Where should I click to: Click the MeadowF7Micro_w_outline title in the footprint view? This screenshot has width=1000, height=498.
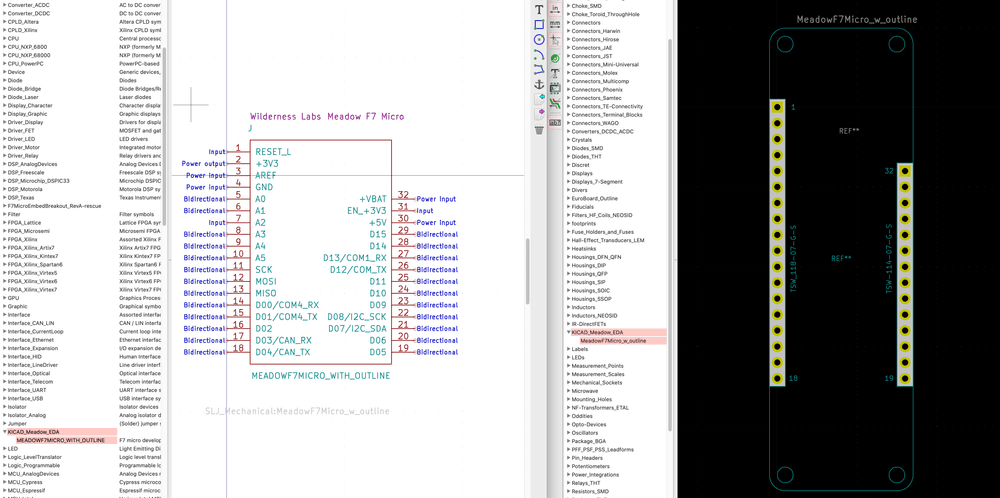pos(857,20)
